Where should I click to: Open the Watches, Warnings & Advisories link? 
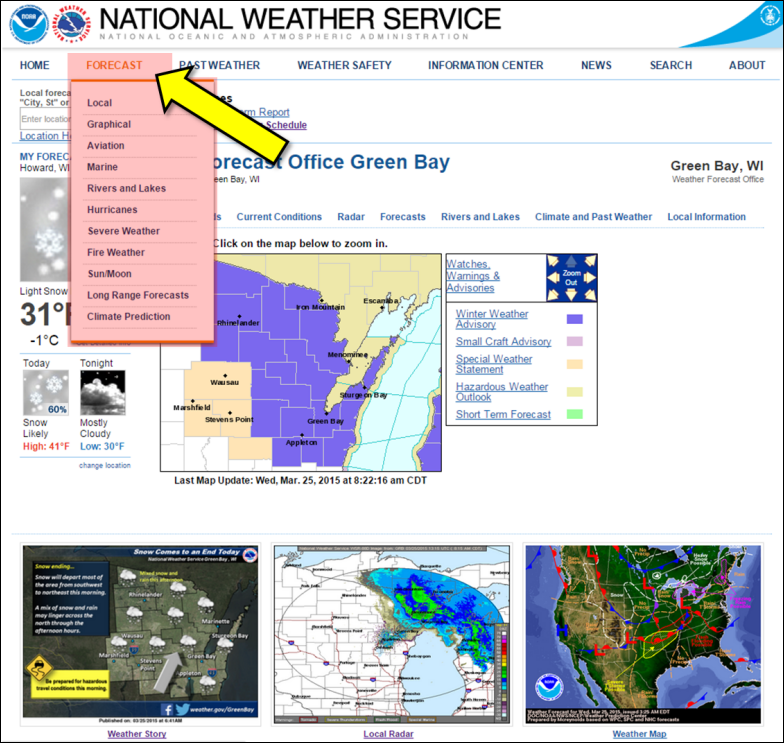(x=472, y=276)
